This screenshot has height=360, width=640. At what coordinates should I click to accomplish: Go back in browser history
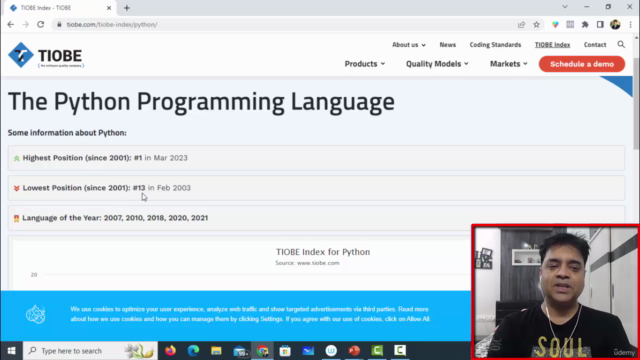tap(11, 24)
